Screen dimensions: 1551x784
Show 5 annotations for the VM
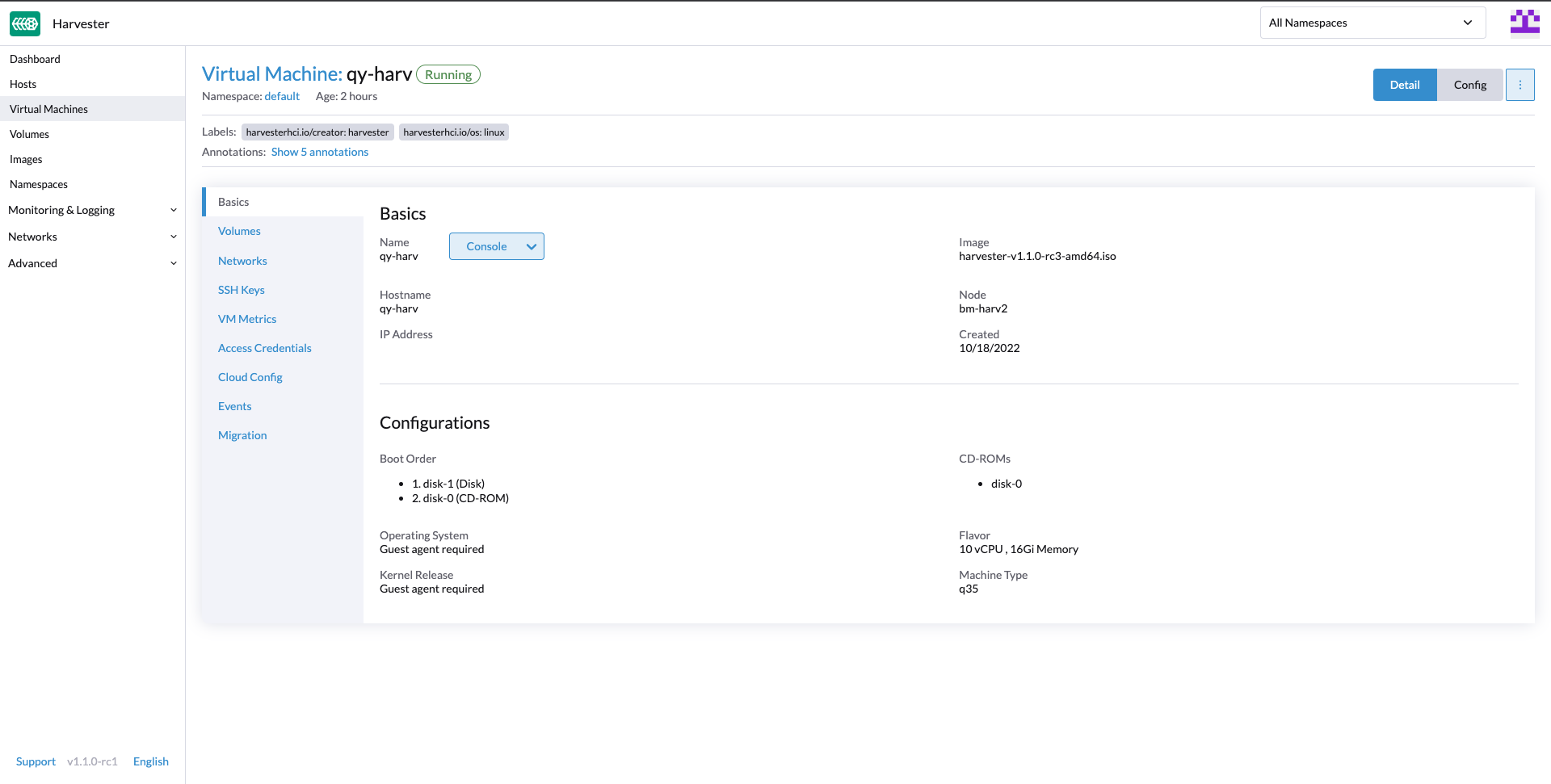point(320,151)
